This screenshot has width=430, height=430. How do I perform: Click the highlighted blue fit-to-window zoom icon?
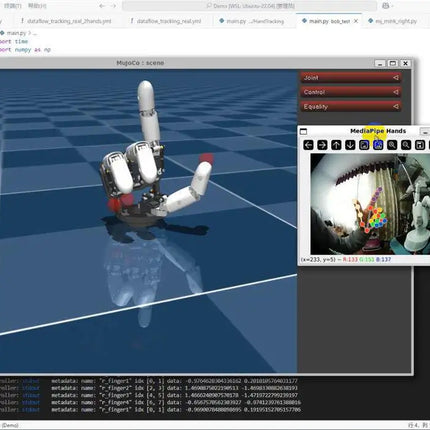pos(378,145)
